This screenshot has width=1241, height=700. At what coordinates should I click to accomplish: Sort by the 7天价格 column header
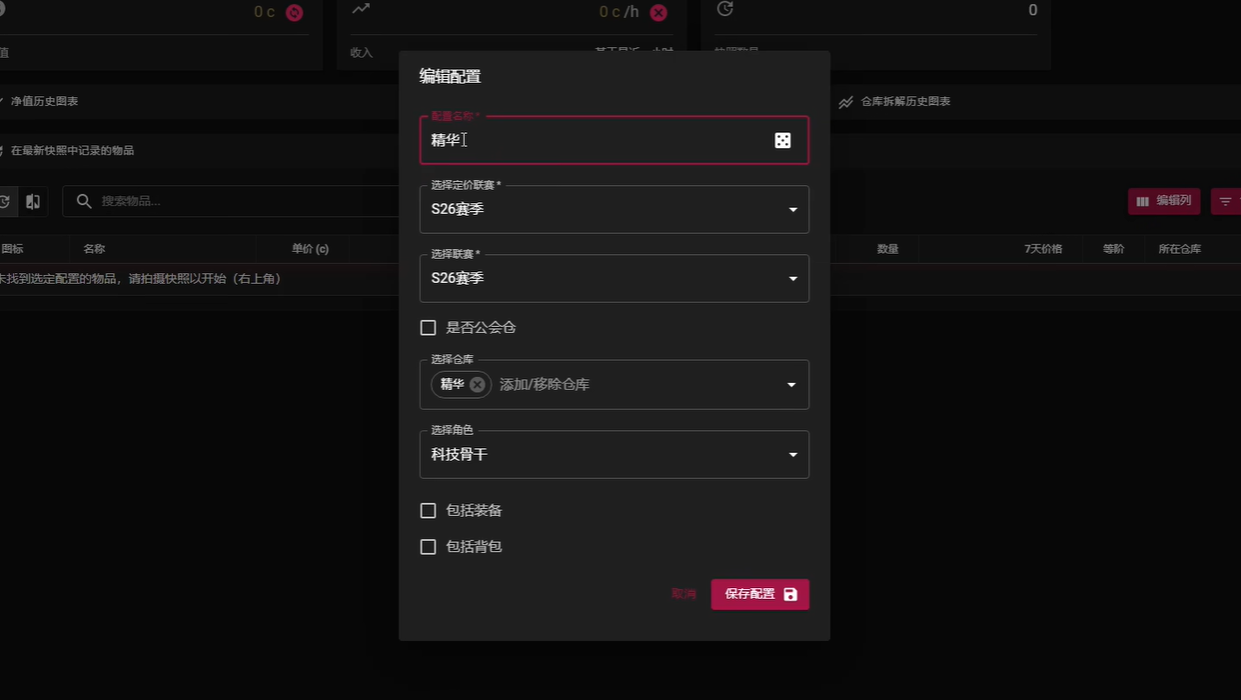(x=1043, y=249)
